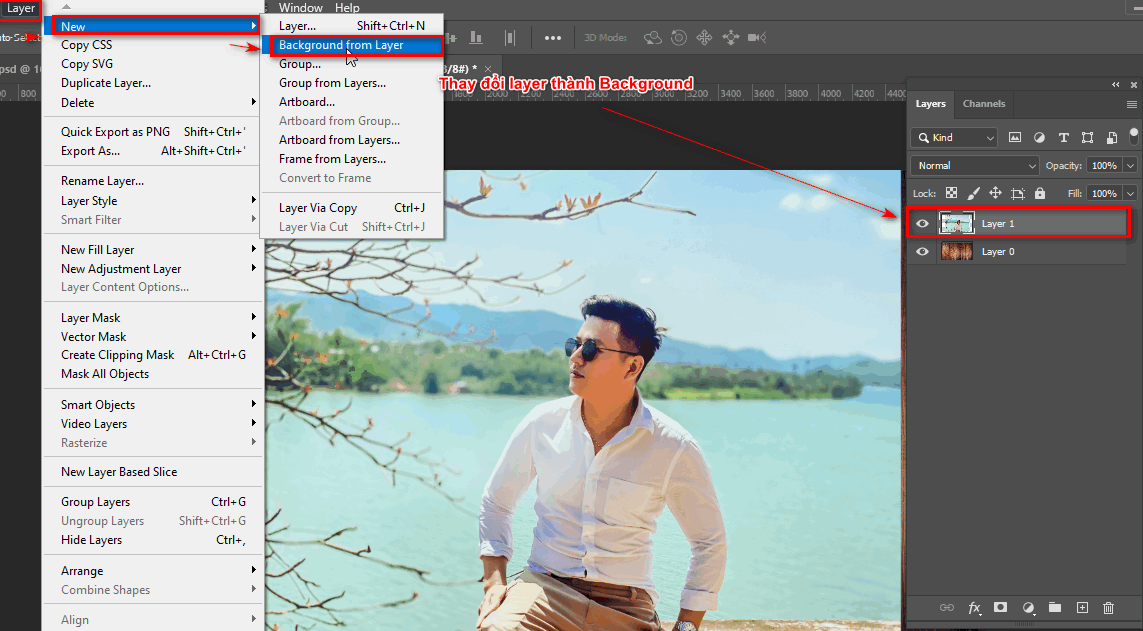1143x631 pixels.
Task: Hide Layer 0 with its eye toggle
Action: [x=922, y=251]
